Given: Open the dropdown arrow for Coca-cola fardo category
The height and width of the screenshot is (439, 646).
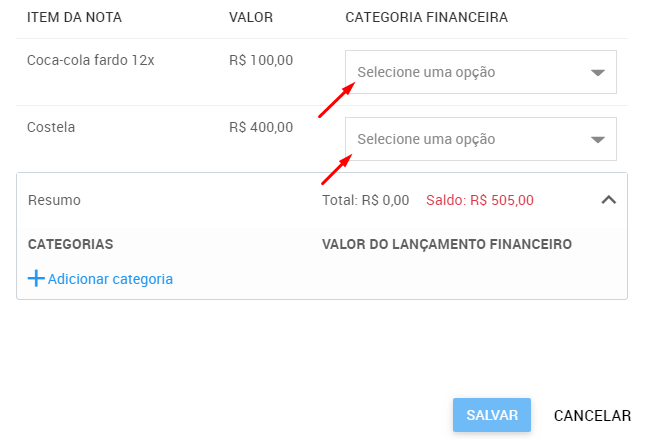Looking at the screenshot, I should coord(598,73).
